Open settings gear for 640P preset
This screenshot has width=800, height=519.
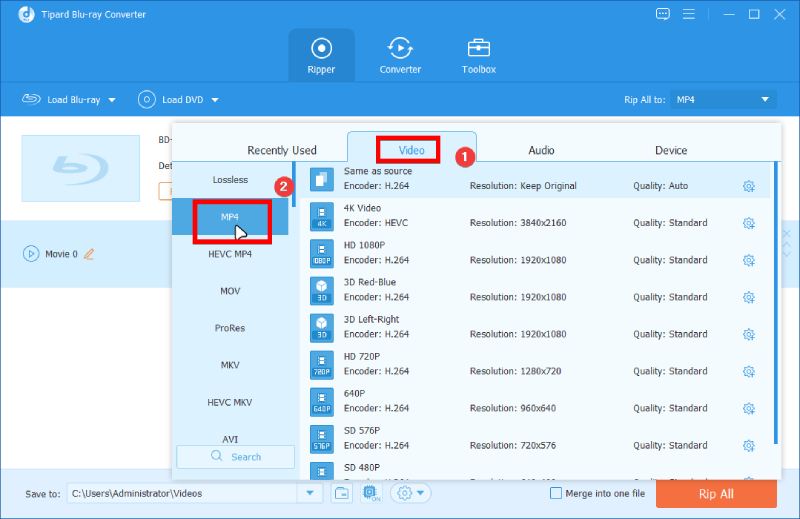point(748,408)
